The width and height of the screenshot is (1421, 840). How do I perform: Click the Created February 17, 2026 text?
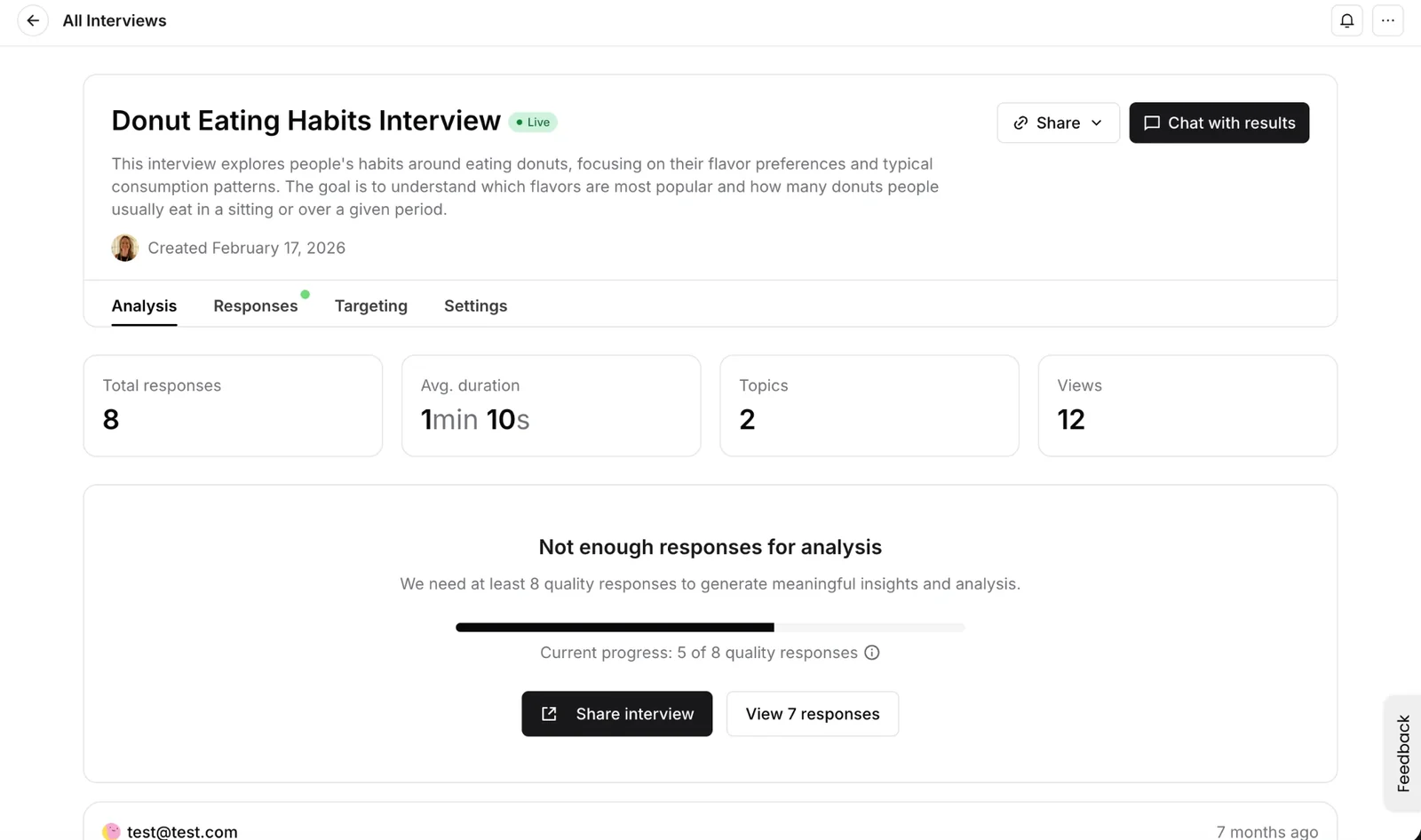tap(247, 248)
